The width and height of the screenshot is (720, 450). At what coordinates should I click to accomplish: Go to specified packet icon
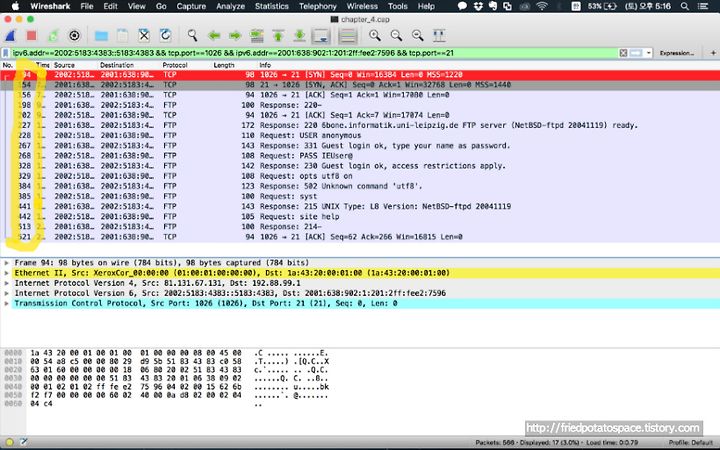[257, 35]
